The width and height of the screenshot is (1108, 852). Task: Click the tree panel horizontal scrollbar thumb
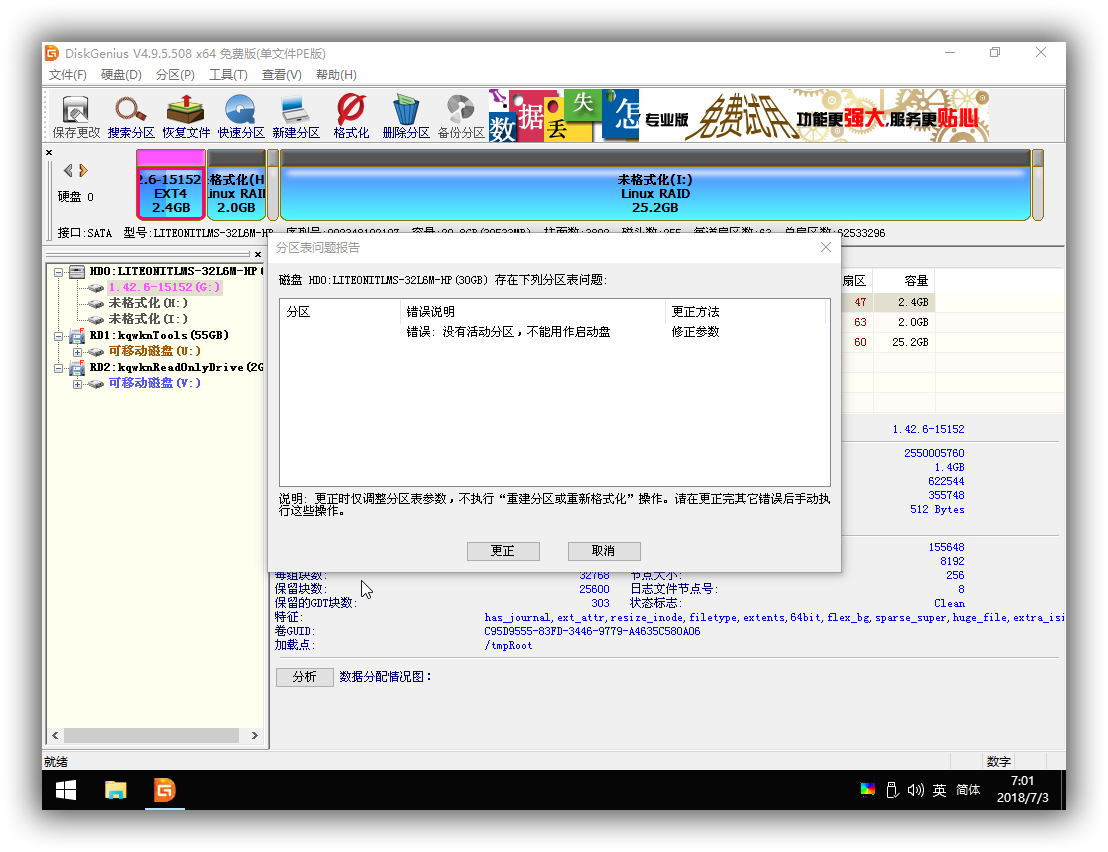[151, 735]
